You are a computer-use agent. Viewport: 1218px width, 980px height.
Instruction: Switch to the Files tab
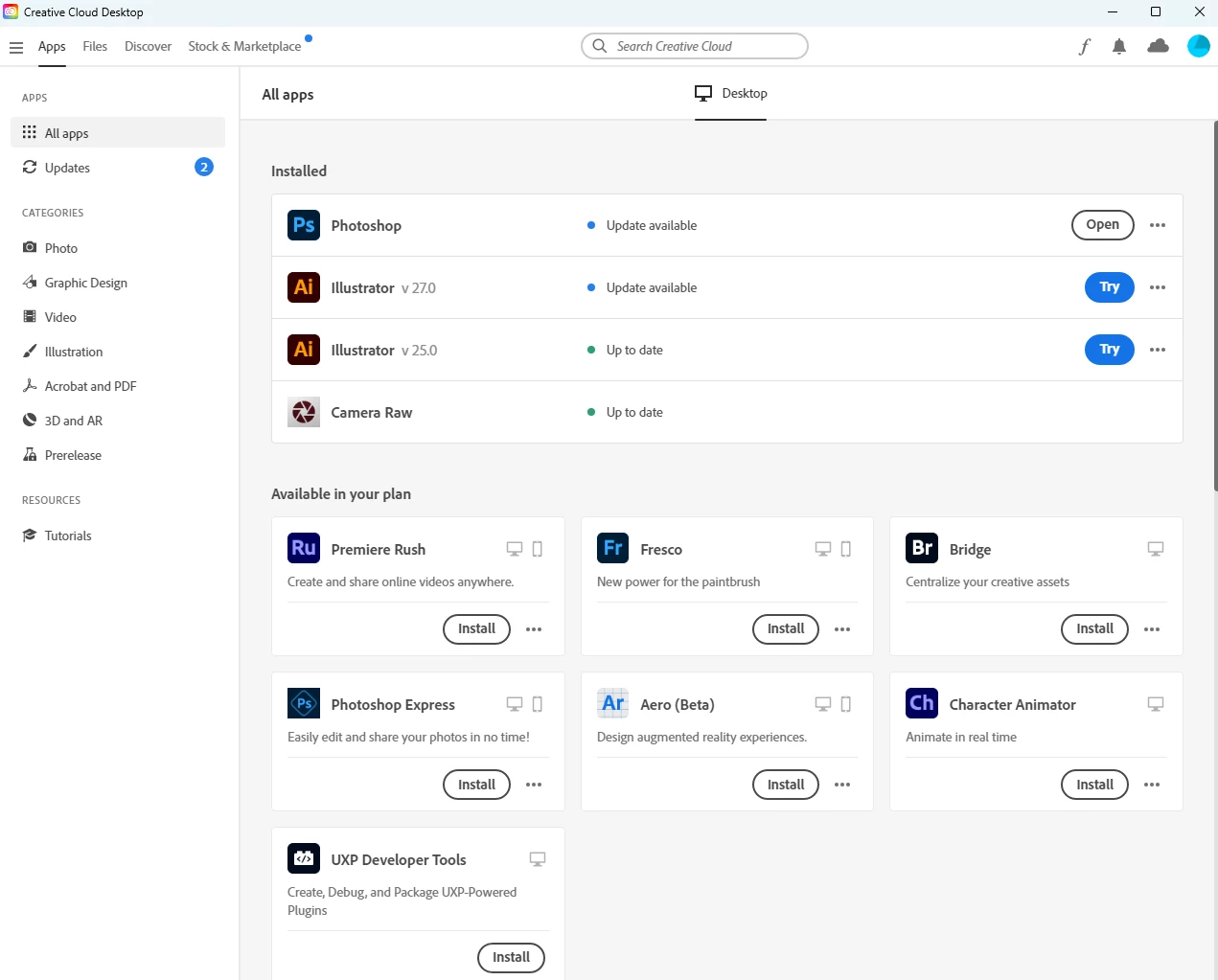95,46
